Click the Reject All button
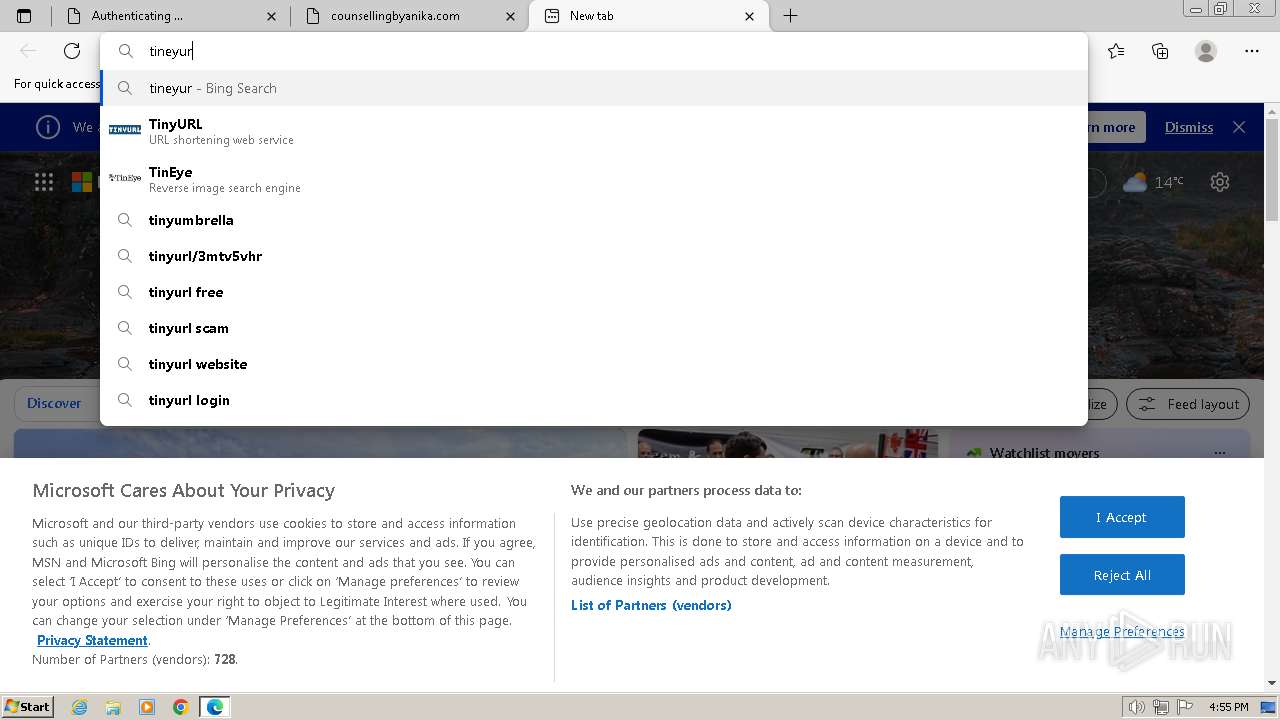 click(x=1122, y=575)
